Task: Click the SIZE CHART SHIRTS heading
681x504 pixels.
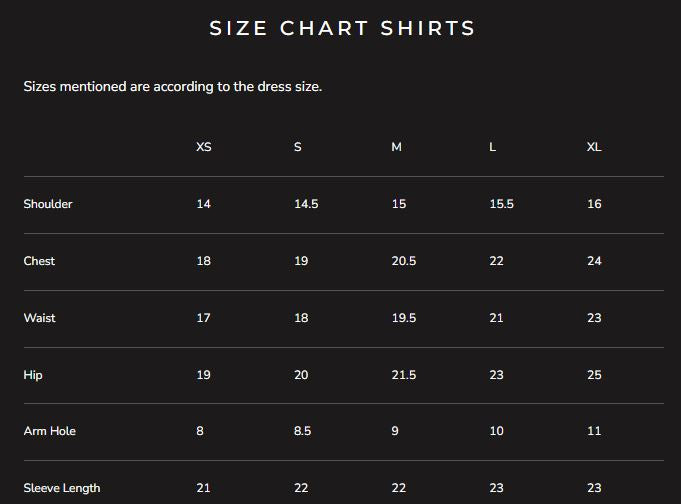Action: pyautogui.click(x=342, y=28)
